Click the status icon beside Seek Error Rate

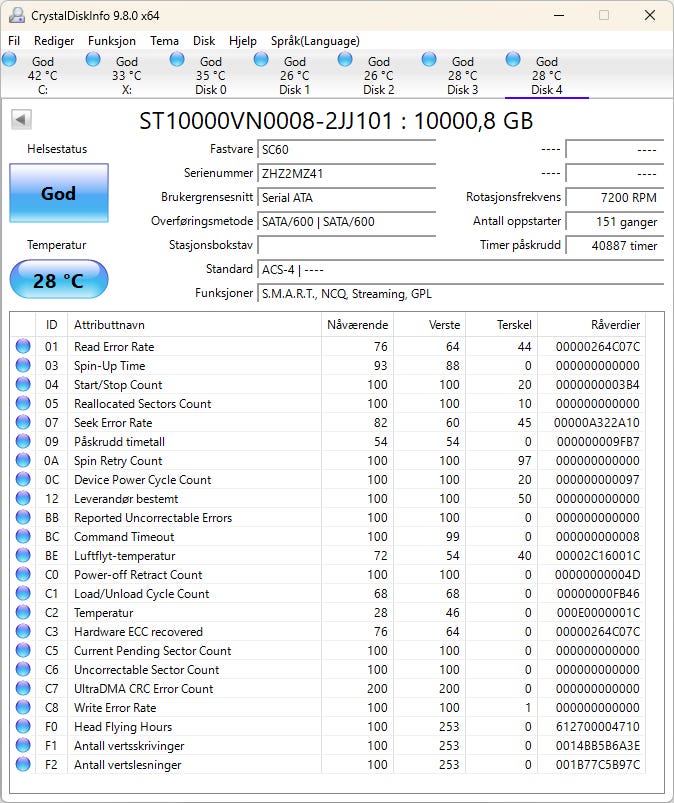23,423
